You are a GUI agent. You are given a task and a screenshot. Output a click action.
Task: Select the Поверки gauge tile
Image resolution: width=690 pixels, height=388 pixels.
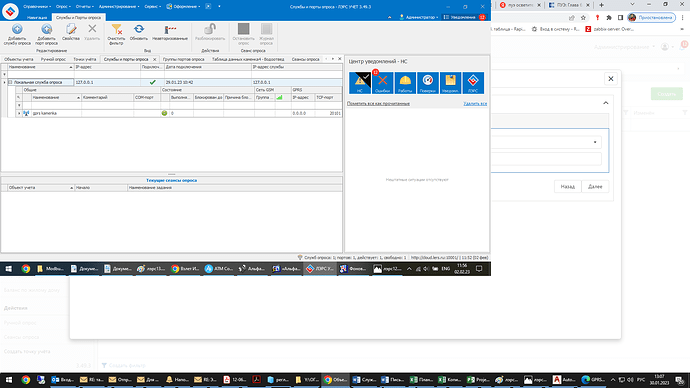pyautogui.click(x=428, y=83)
